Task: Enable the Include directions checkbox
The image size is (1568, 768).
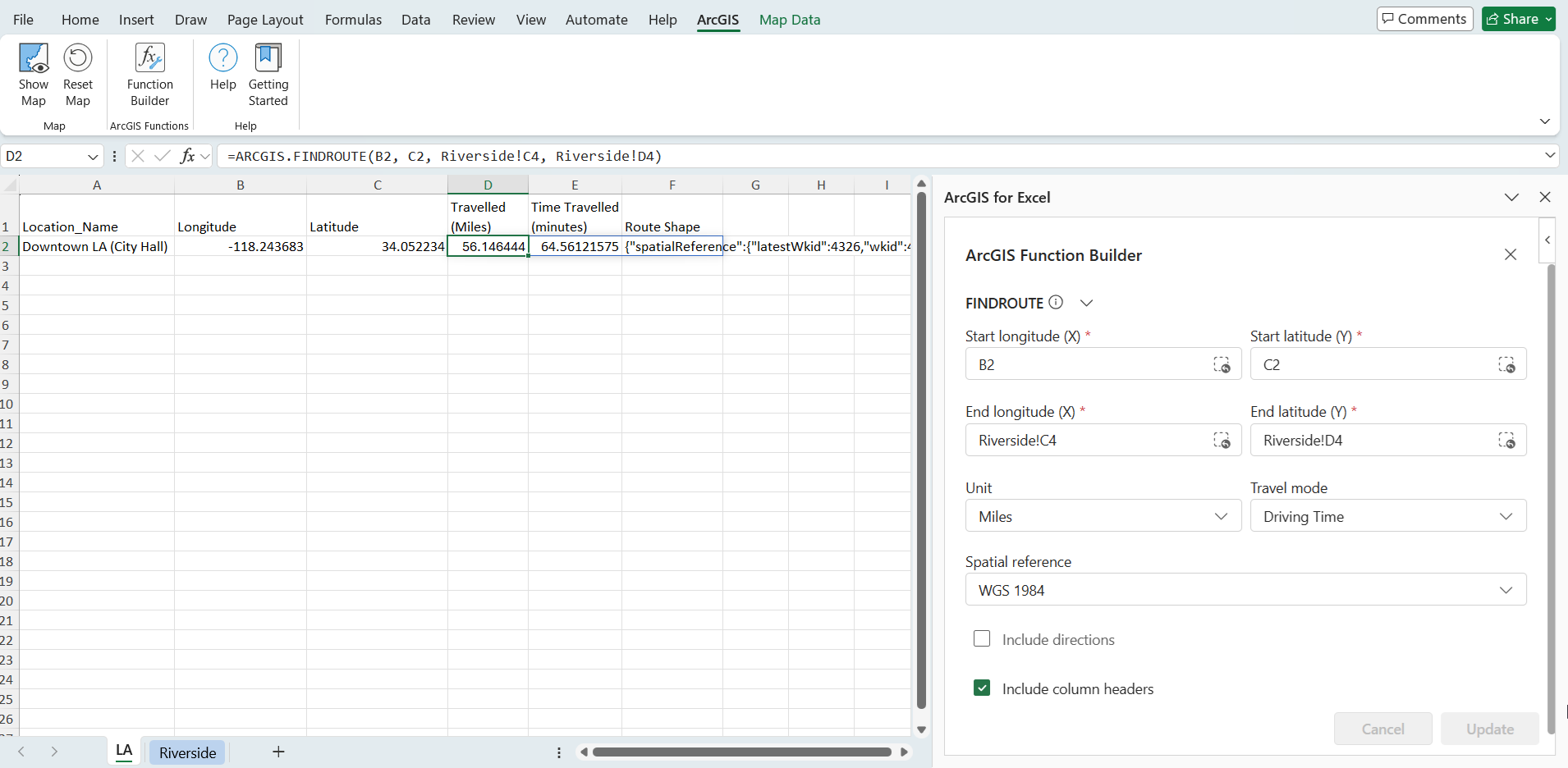Action: [982, 638]
